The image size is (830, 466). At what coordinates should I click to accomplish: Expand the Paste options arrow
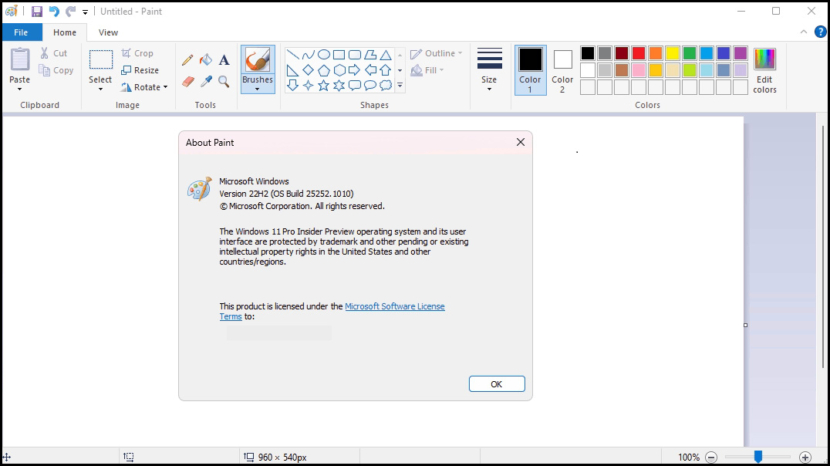[x=20, y=89]
